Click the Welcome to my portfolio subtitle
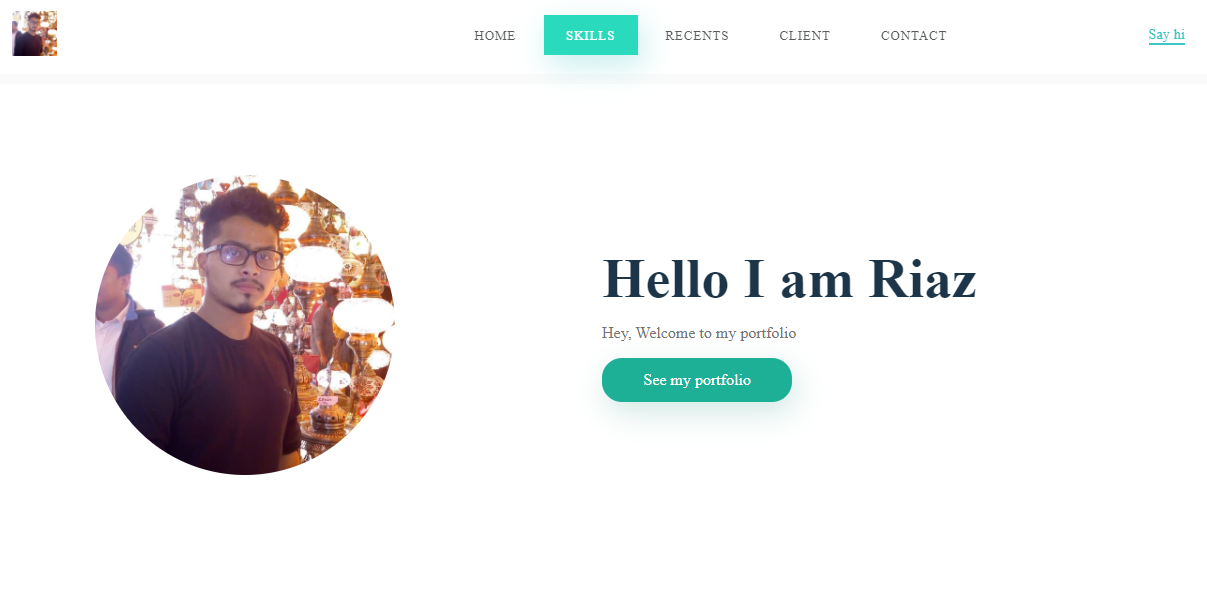 click(699, 333)
